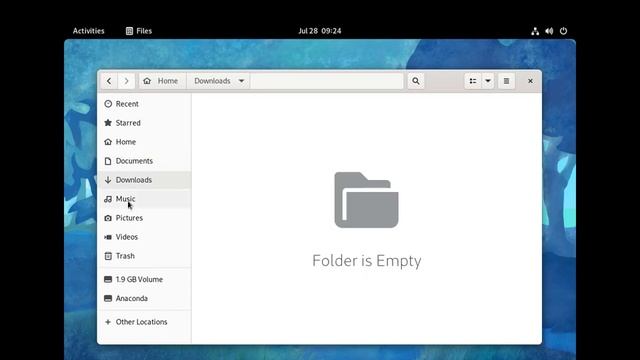
Task: Click the Recent clock icon in sidebar
Action: (108, 104)
